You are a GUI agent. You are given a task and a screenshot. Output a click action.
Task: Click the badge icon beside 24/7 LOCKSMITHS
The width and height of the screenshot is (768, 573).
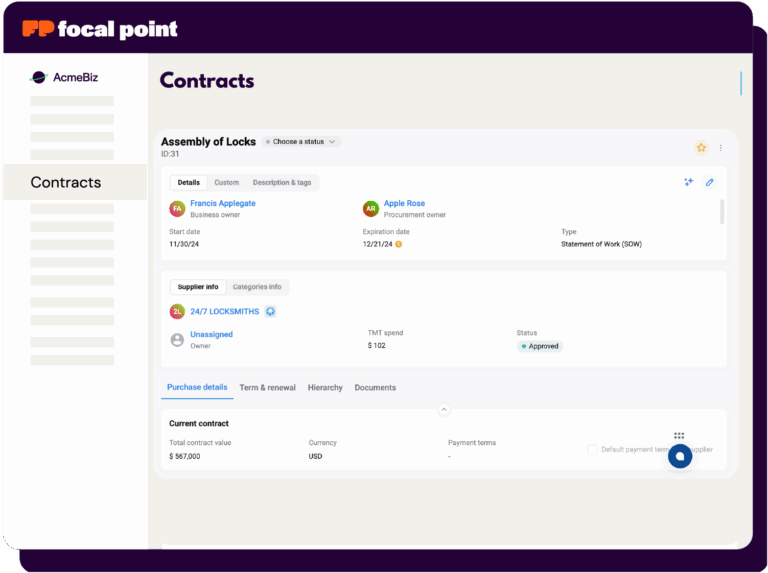click(270, 312)
